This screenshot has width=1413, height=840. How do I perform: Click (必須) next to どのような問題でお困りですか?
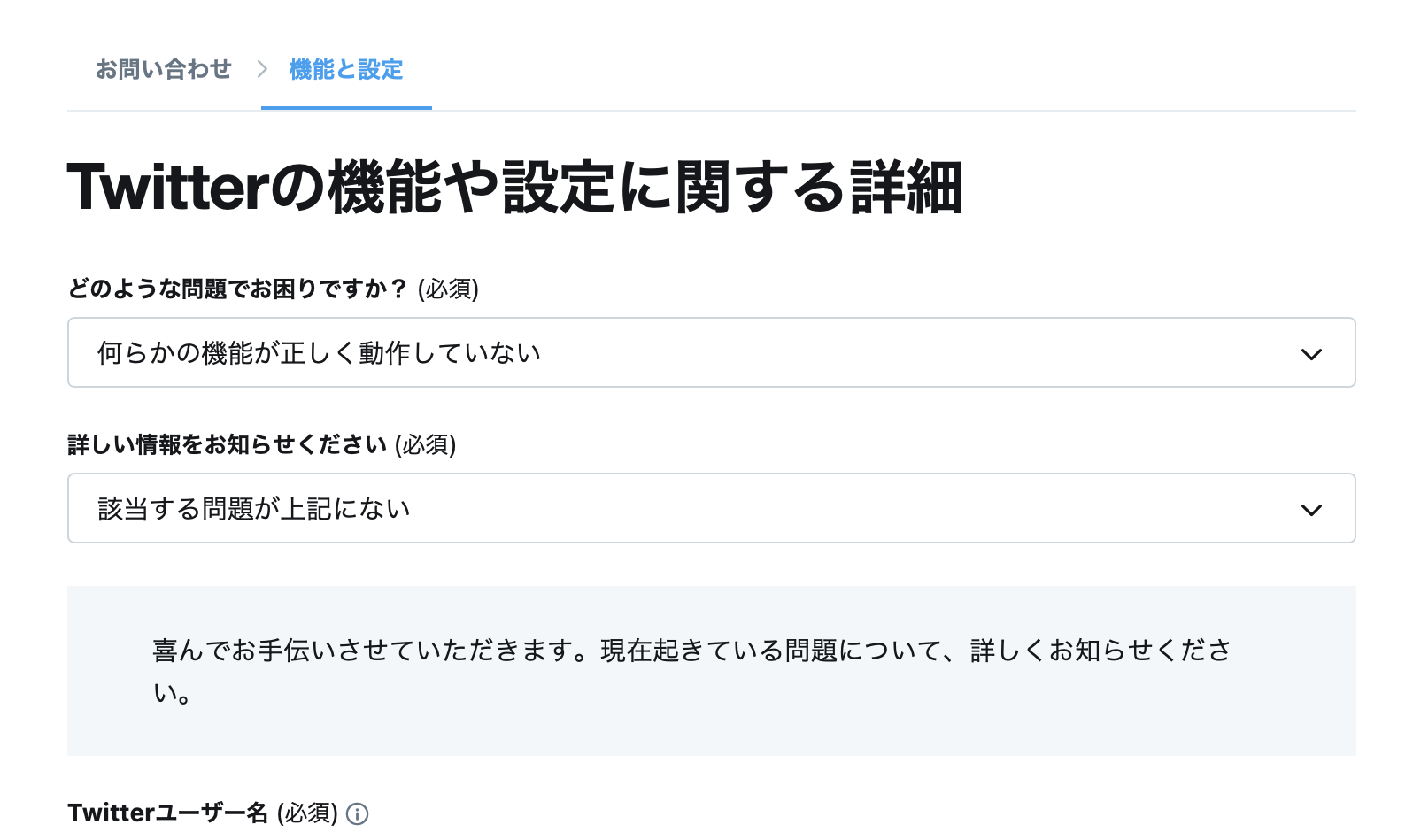point(448,289)
